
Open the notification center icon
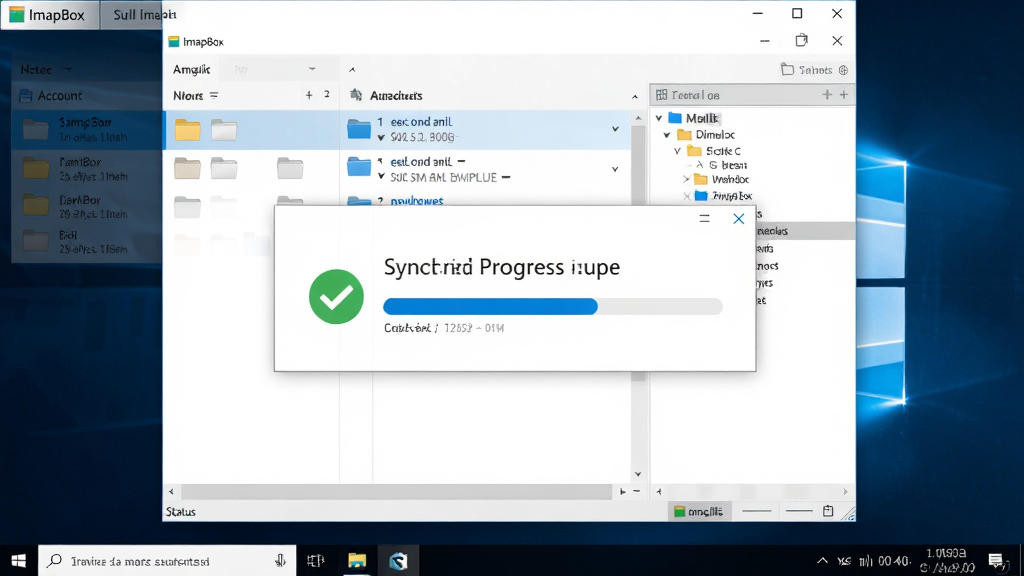point(996,560)
